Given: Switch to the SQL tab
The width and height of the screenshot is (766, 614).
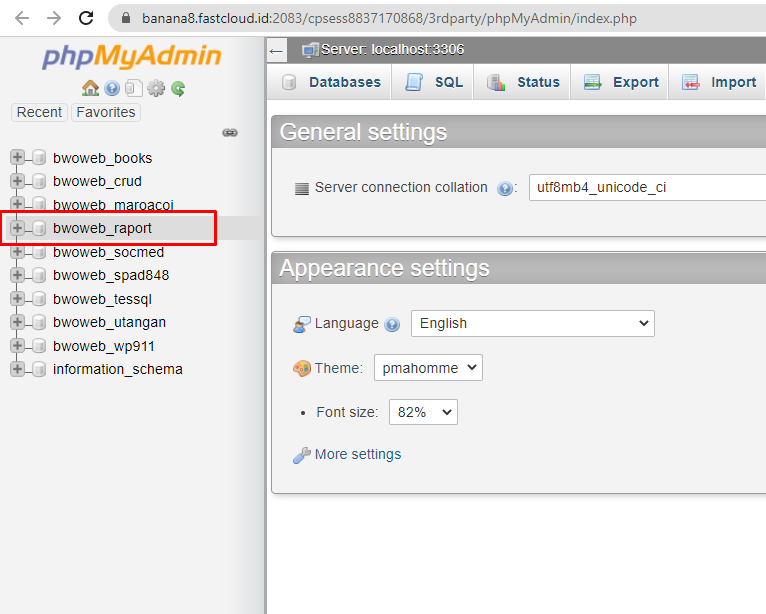Looking at the screenshot, I should (x=433, y=82).
